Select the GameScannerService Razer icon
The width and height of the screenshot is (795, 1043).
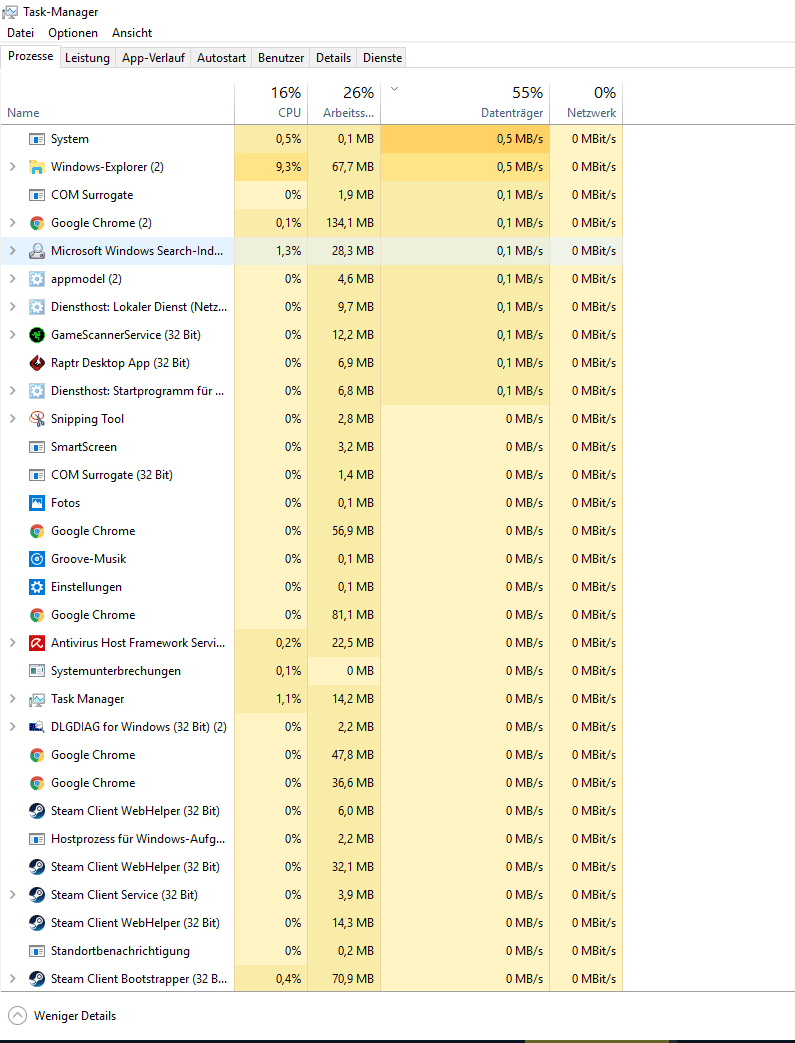(x=37, y=335)
